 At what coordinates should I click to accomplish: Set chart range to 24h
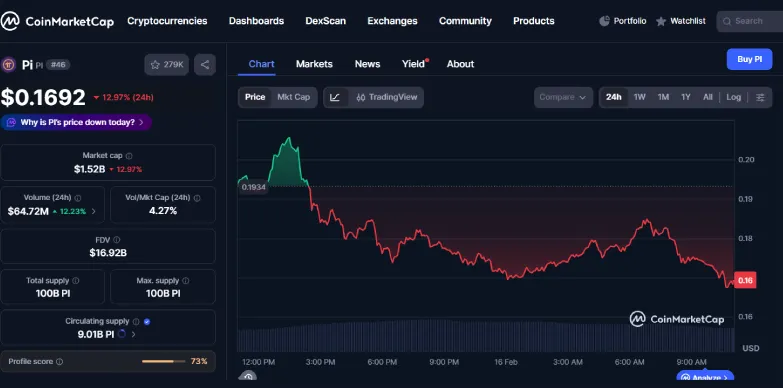click(x=614, y=97)
